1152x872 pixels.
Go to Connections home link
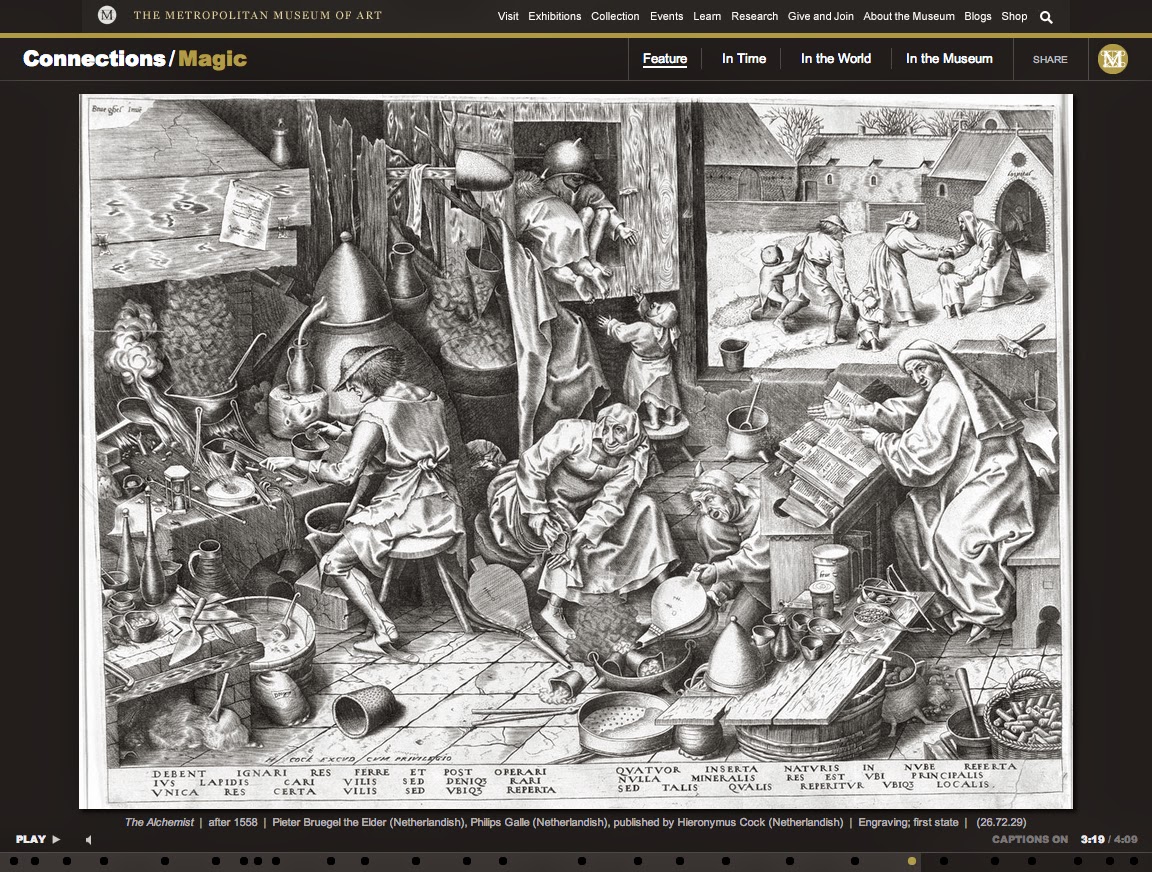94,59
